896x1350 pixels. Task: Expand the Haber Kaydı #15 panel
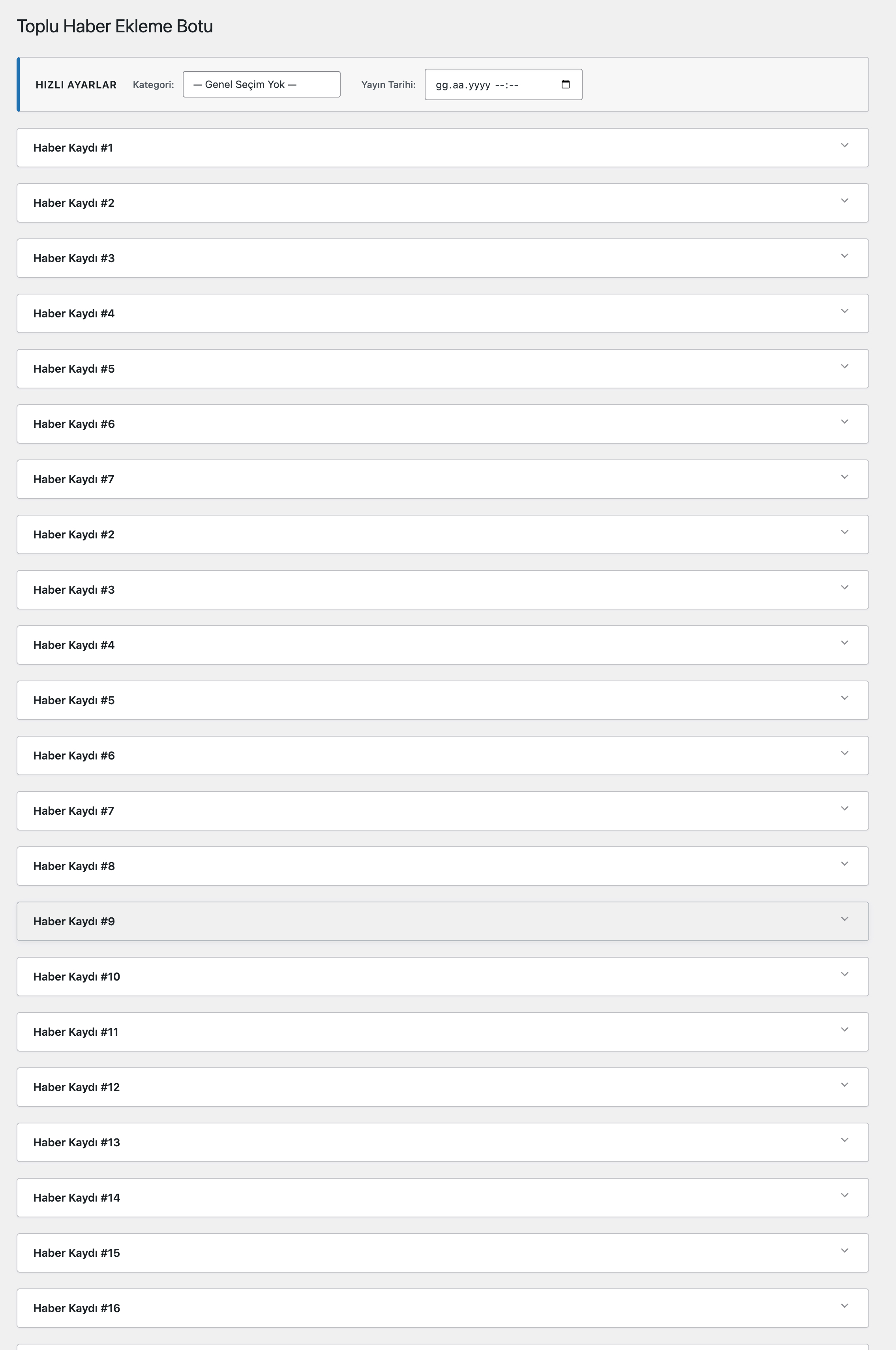click(x=442, y=1253)
